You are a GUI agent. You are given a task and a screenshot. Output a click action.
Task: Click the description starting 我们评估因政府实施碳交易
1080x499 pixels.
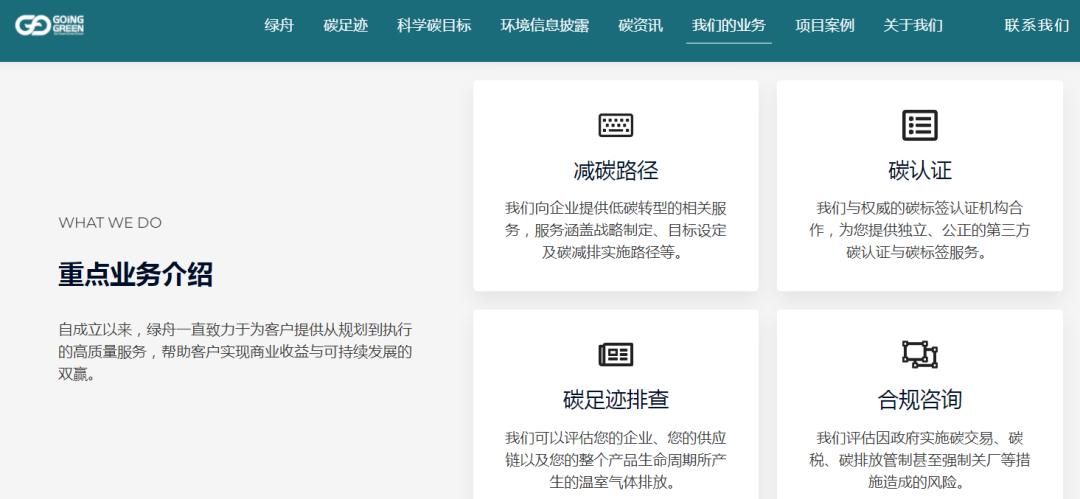[920, 460]
